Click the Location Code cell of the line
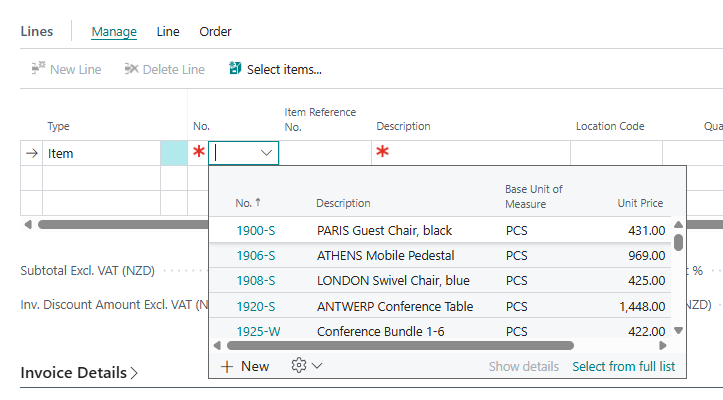 [x=616, y=153]
